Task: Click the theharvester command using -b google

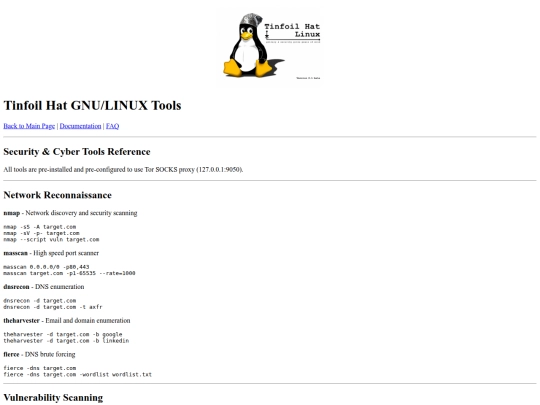Action: 63,334
